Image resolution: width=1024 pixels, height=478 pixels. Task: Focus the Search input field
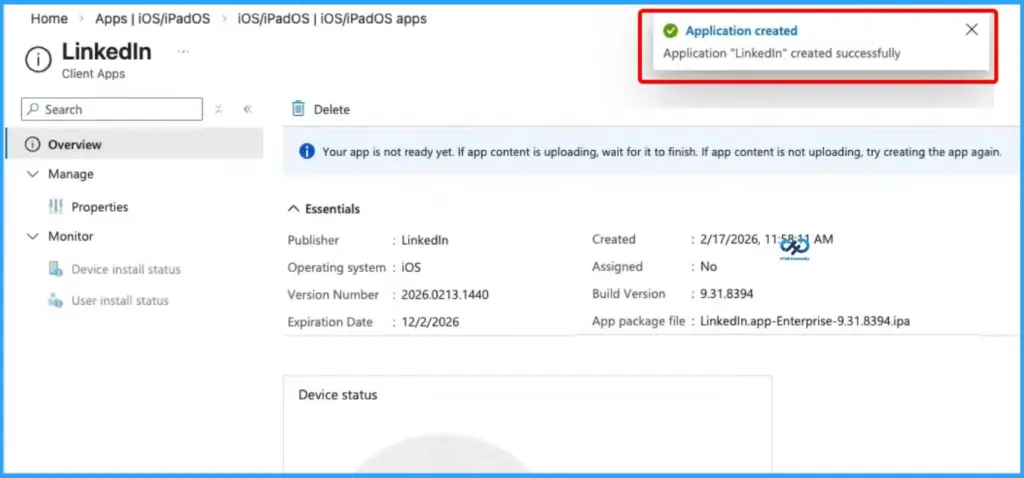(112, 109)
